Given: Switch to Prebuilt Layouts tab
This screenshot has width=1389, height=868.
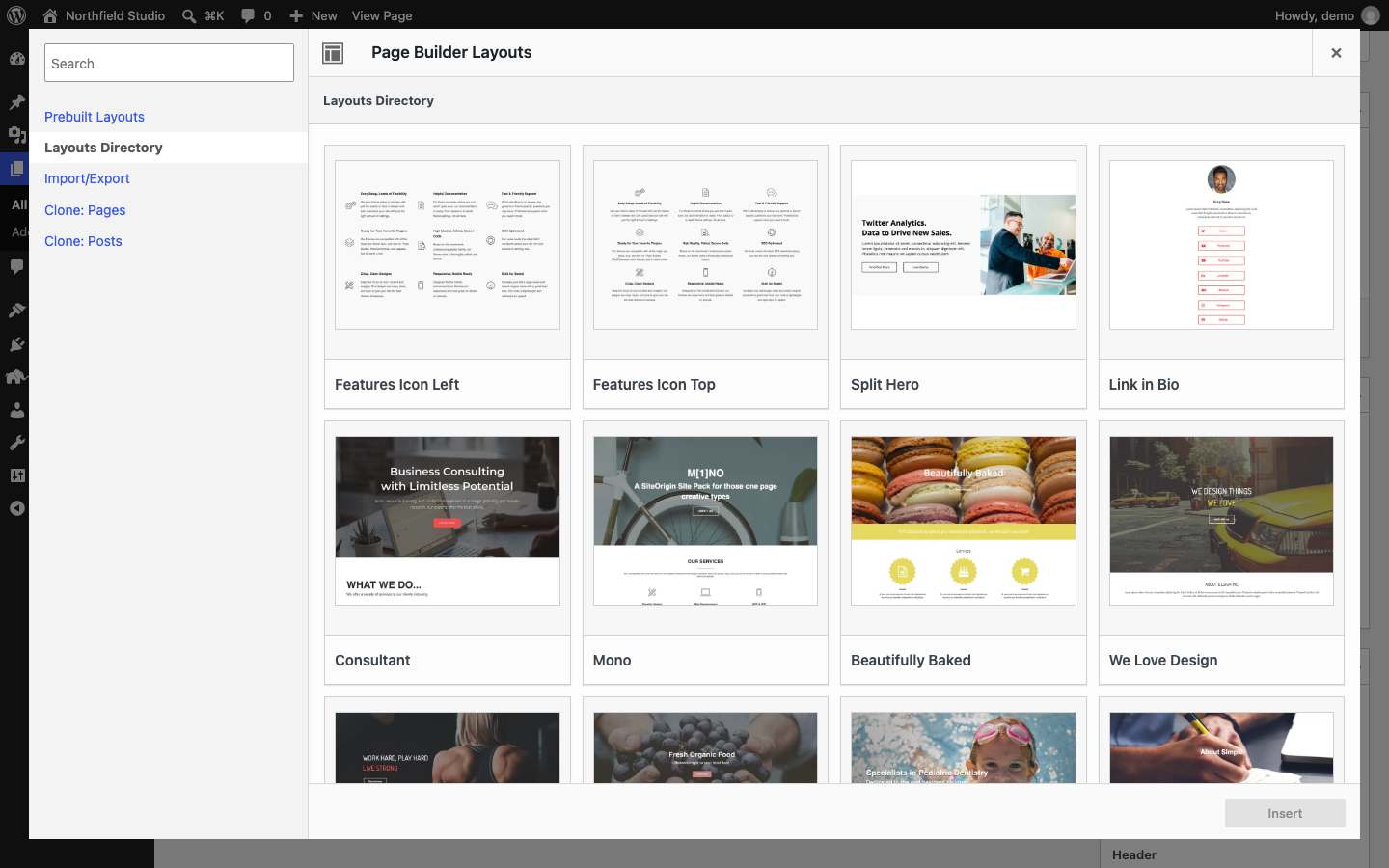Looking at the screenshot, I should [95, 117].
